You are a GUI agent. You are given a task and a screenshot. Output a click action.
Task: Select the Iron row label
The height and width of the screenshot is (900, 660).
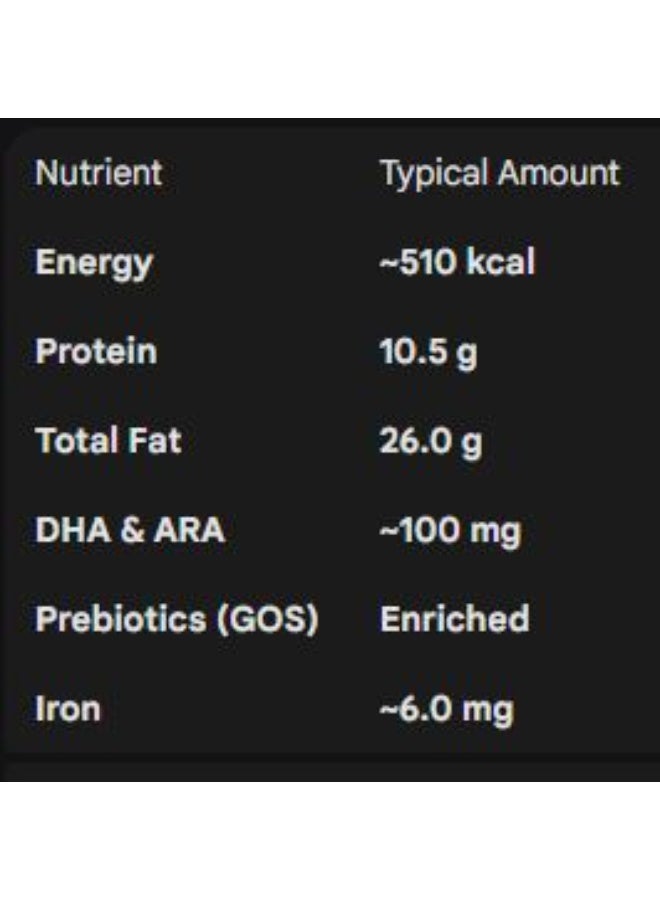(67, 709)
